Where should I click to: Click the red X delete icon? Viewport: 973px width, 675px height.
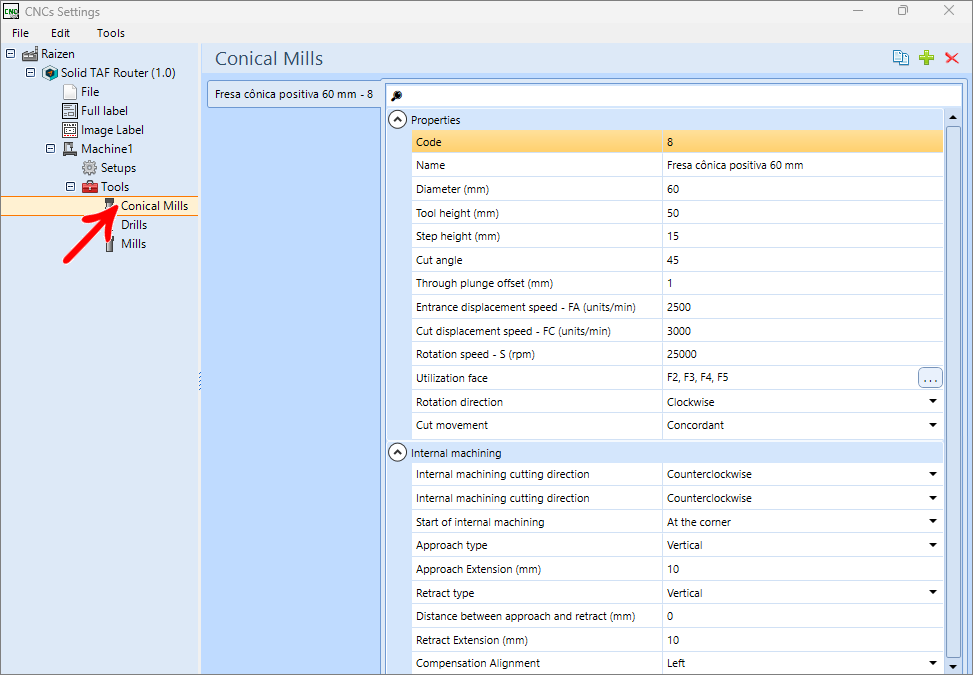[952, 58]
